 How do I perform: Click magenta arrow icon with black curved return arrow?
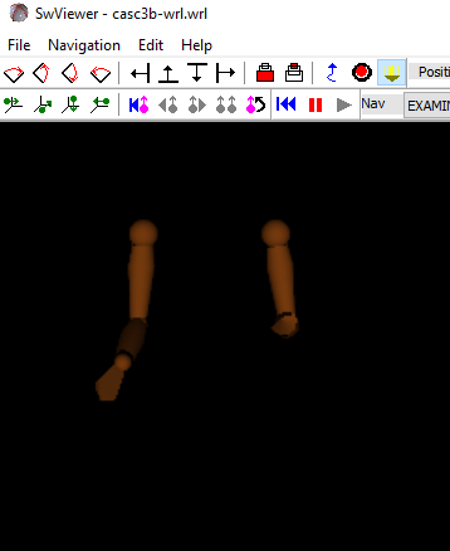255,105
